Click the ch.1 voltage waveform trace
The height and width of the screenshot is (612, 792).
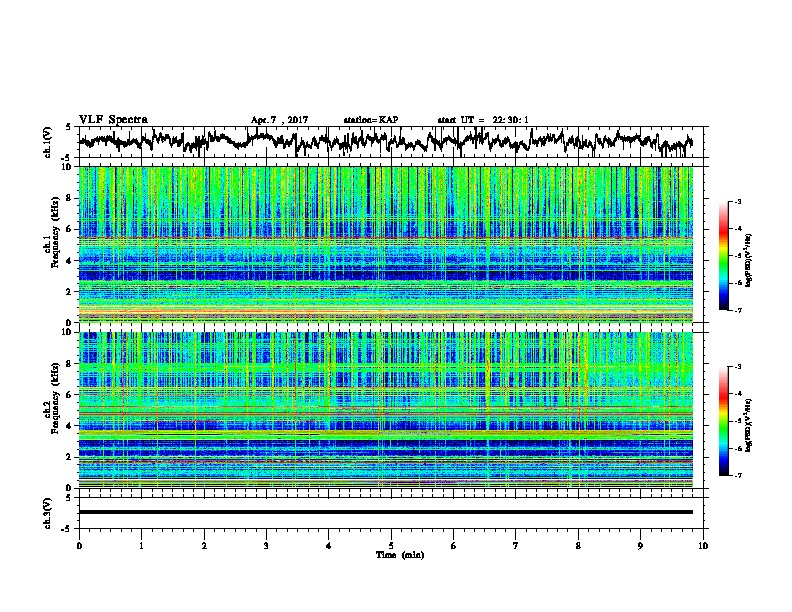[385, 142]
